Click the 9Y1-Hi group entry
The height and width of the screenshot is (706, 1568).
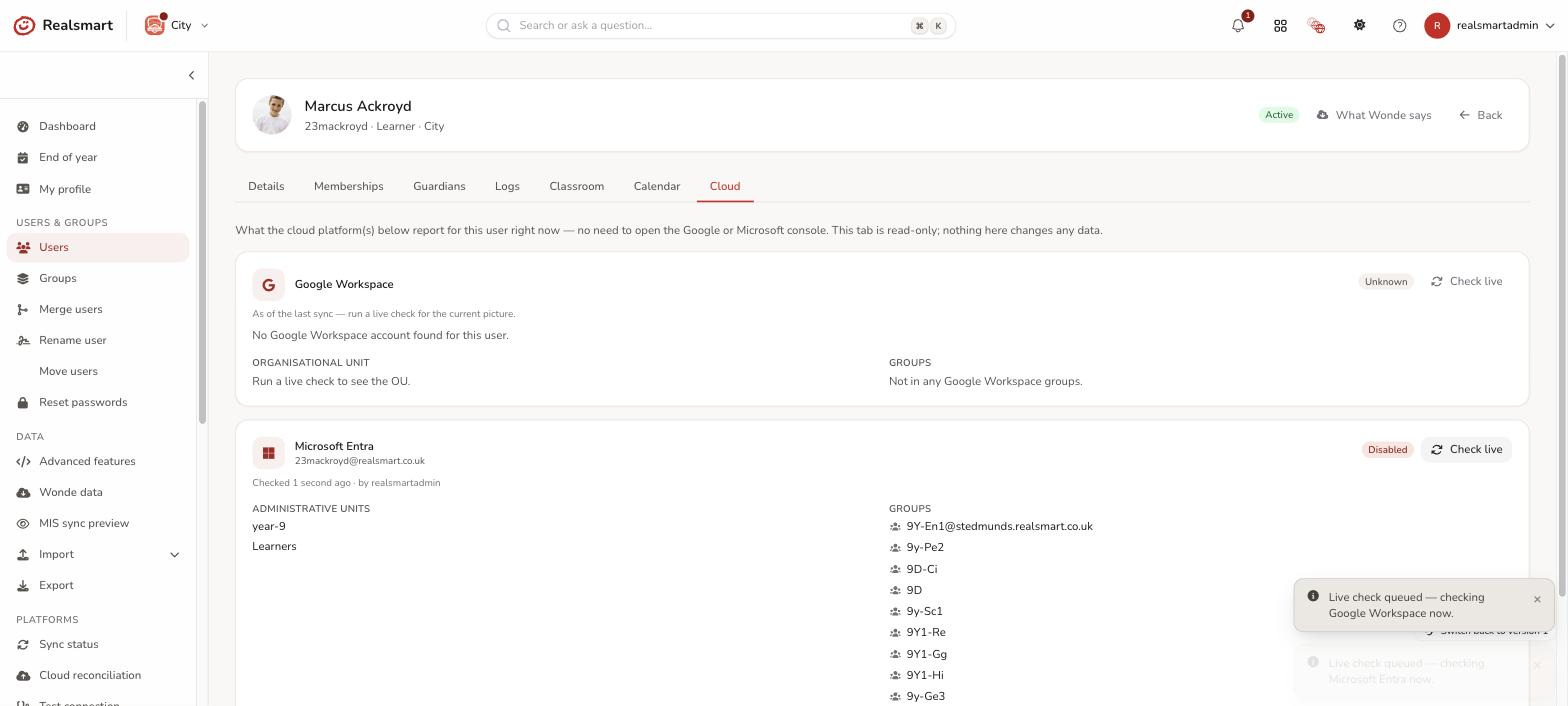[924, 675]
